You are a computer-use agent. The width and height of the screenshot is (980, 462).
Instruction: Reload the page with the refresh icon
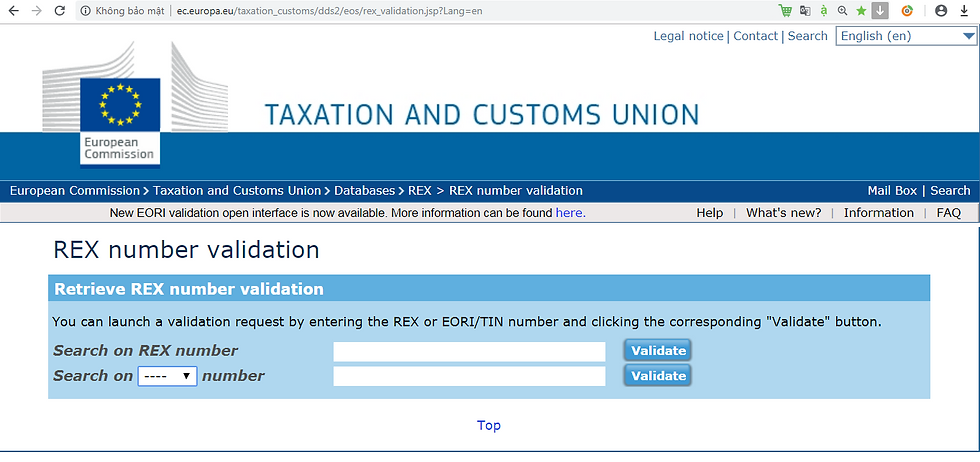(x=60, y=11)
